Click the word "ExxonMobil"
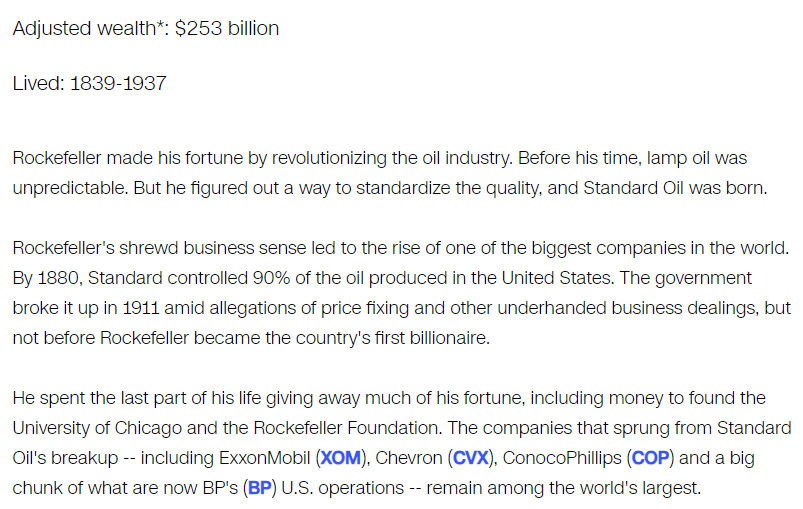The width and height of the screenshot is (803, 509). [x=260, y=459]
